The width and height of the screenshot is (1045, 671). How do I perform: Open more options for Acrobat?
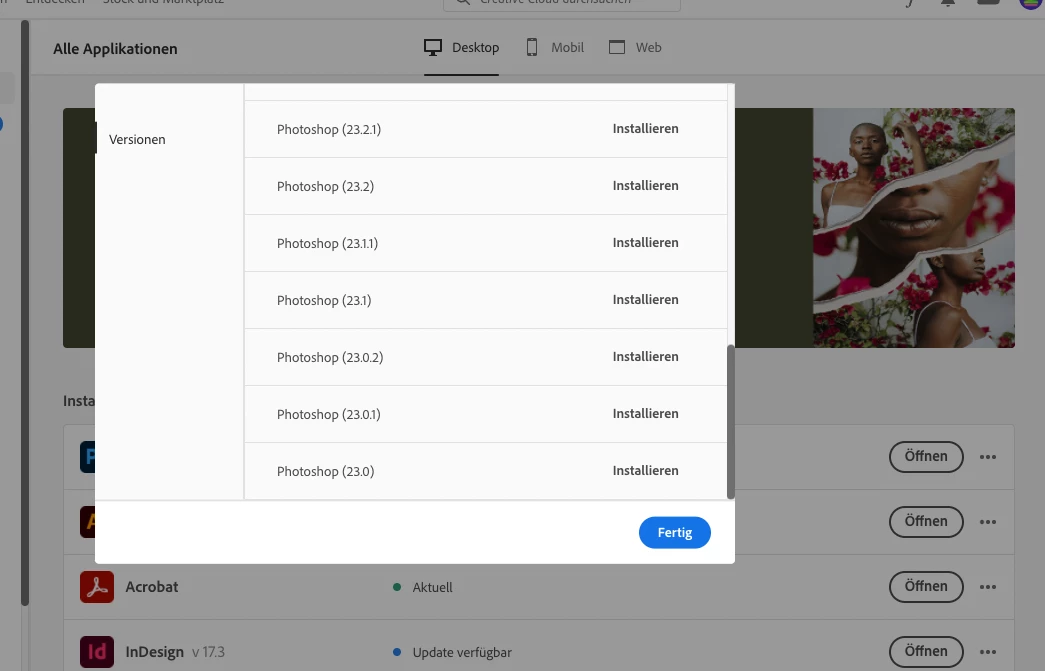988,587
